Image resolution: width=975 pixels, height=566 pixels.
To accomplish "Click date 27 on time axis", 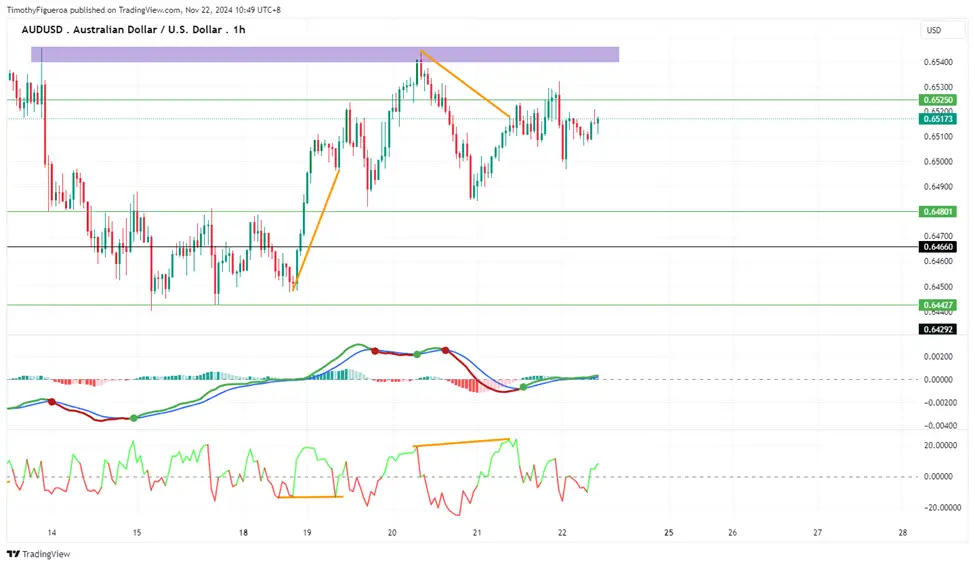I will point(818,532).
